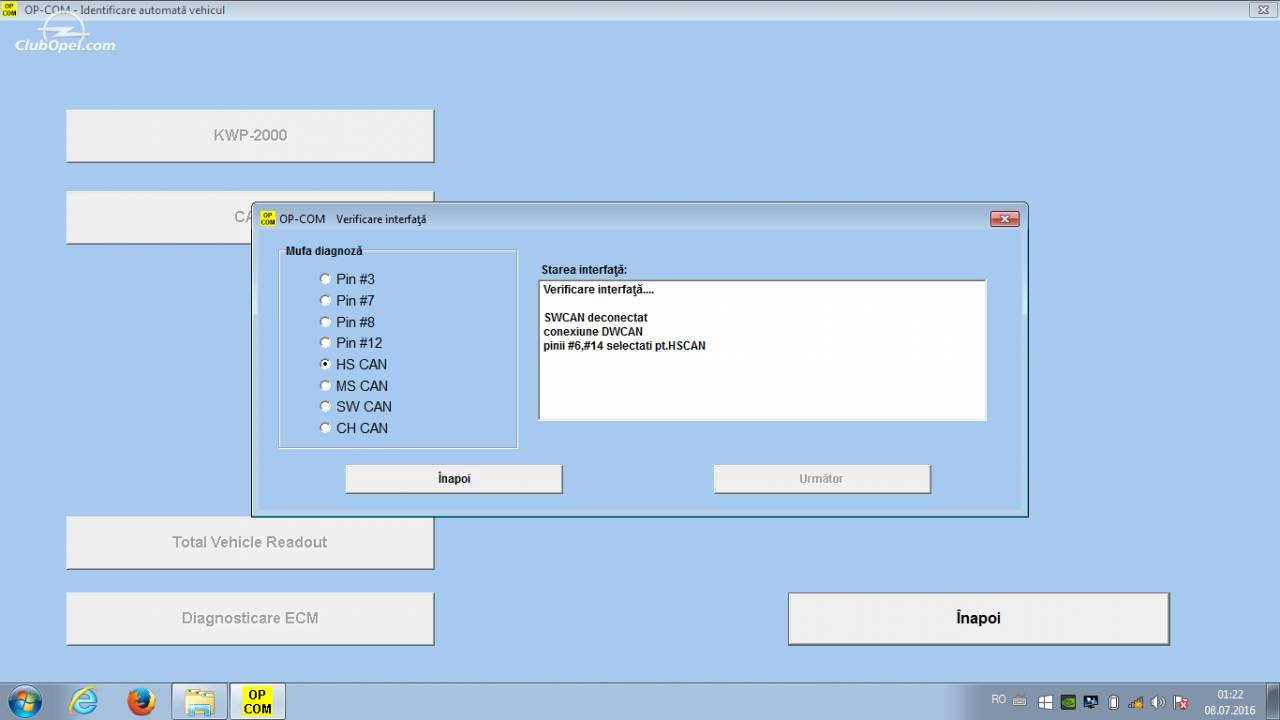Click the 'pinii #6,#14 selectati pt.HSCAN' line
Viewport: 1280px width, 720px height.
coord(625,346)
